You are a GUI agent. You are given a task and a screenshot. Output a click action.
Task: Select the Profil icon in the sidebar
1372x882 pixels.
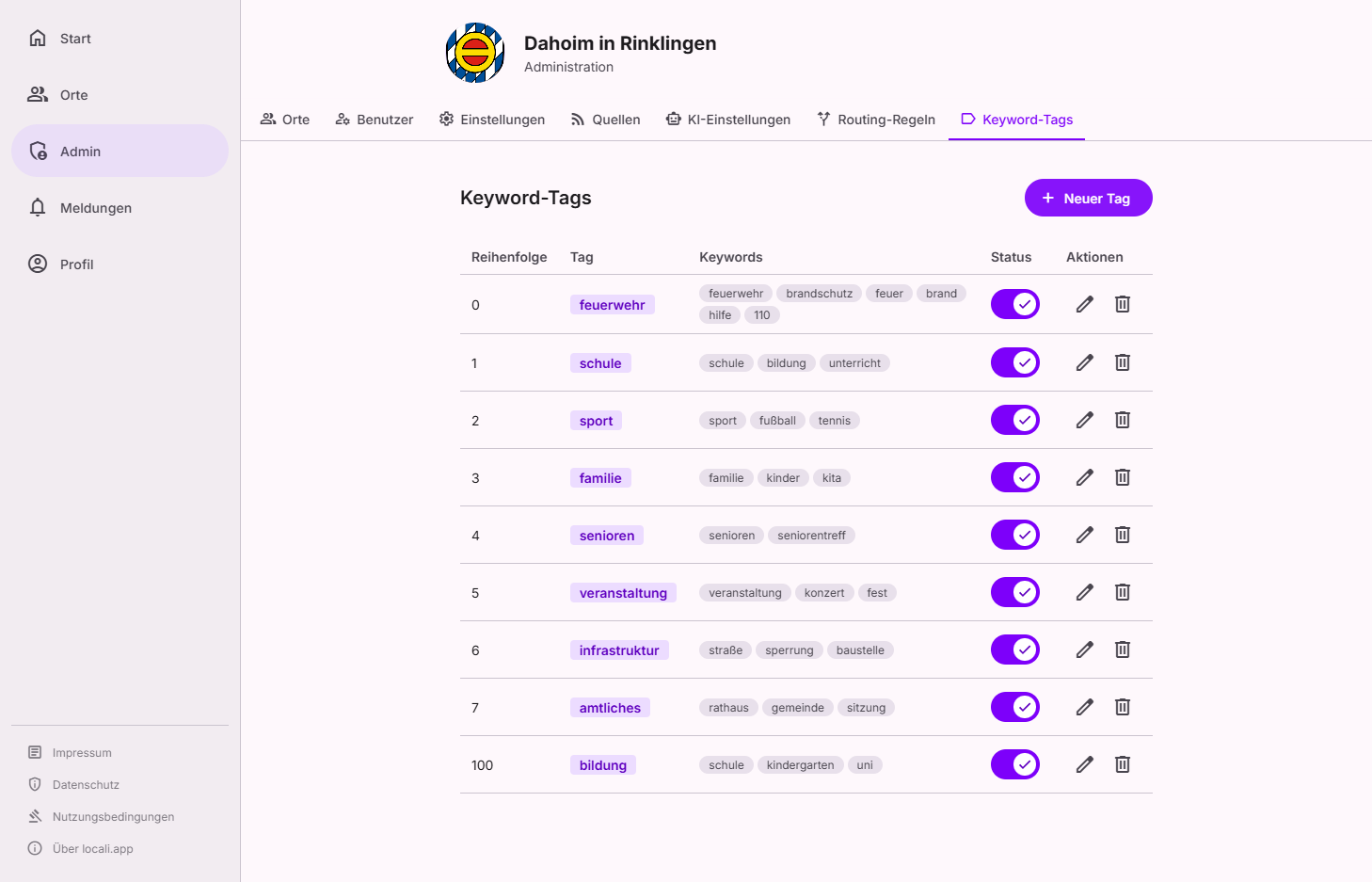coord(38,264)
